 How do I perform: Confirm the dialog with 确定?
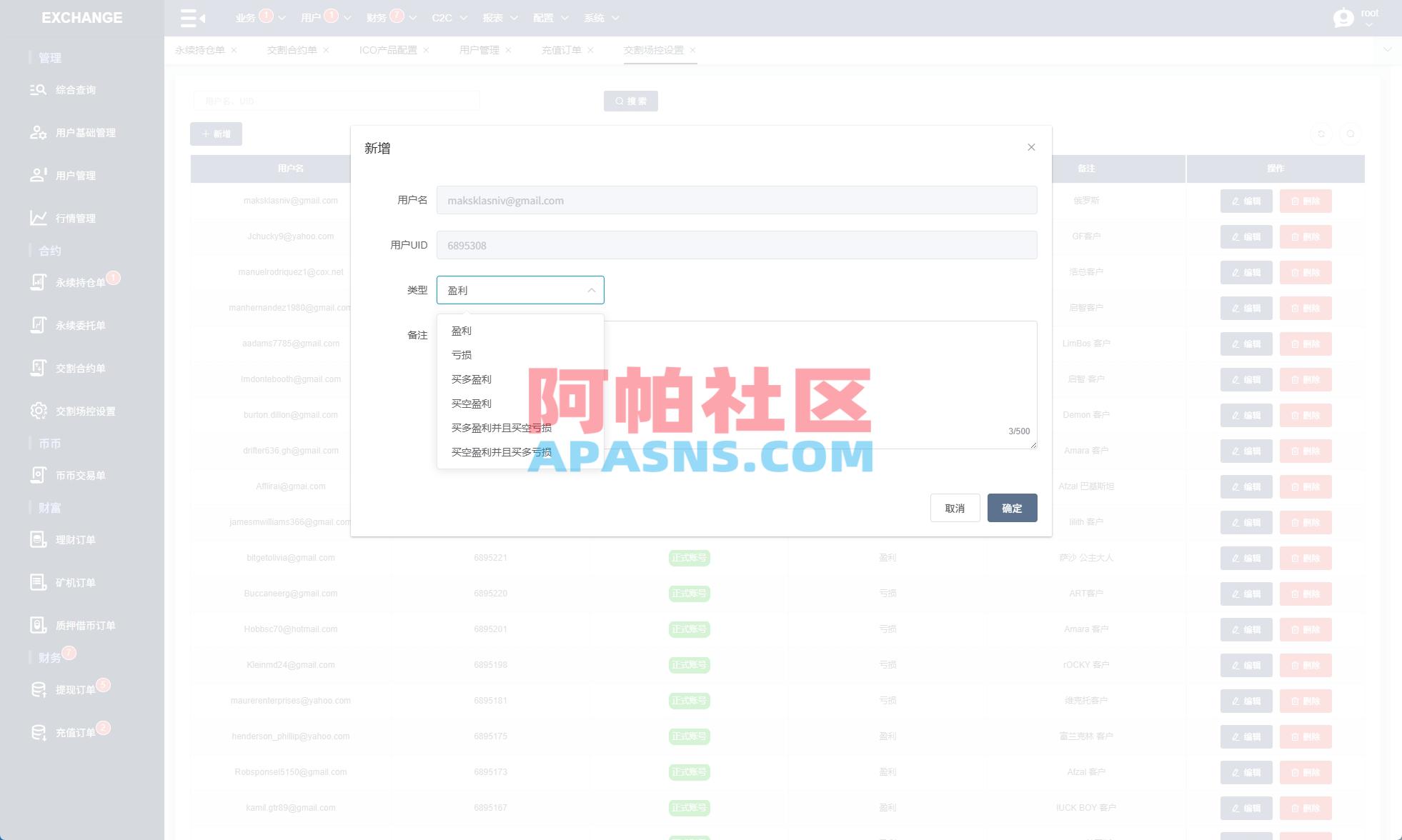coord(1012,508)
